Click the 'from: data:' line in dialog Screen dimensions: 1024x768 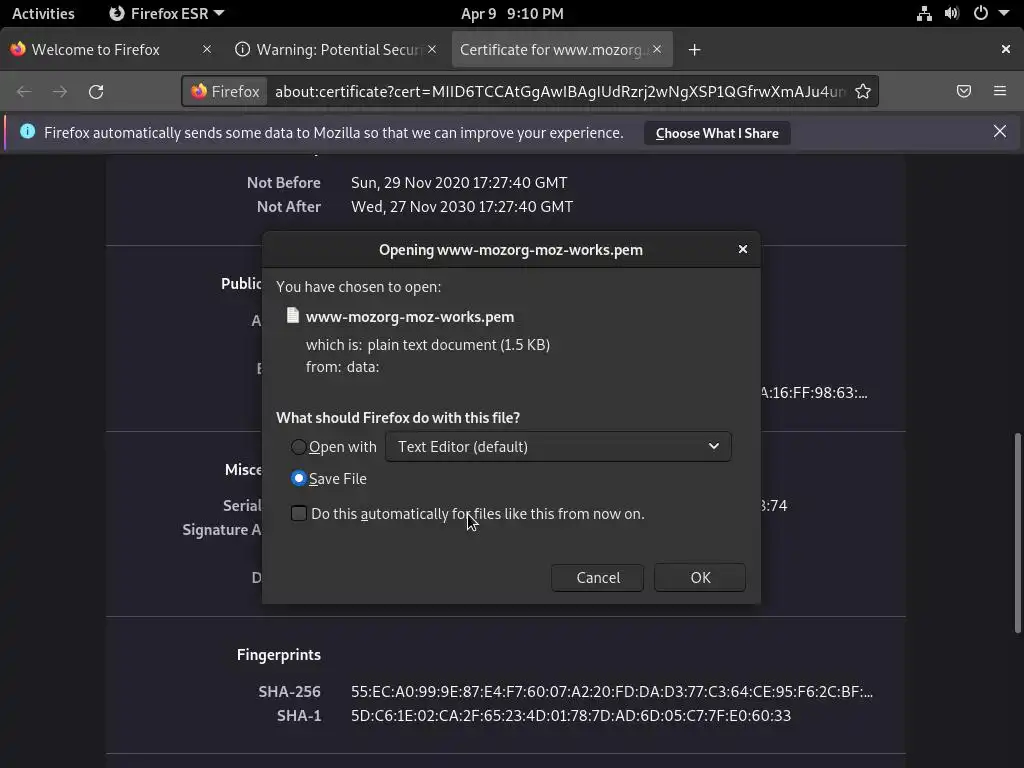point(342,366)
